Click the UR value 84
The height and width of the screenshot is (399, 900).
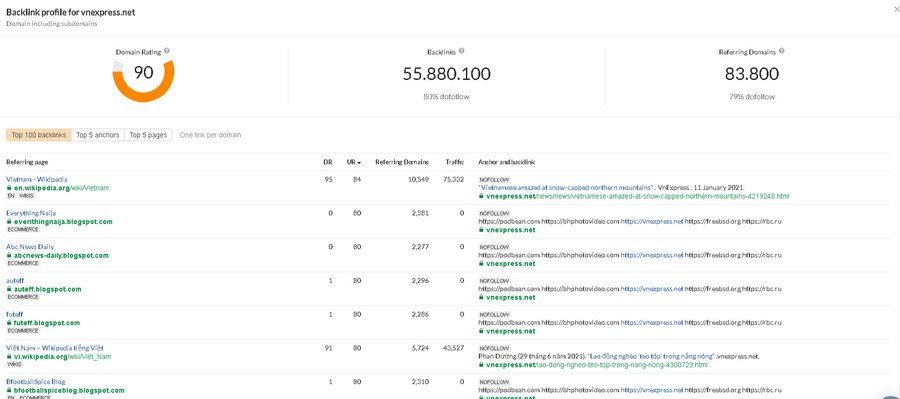click(357, 180)
